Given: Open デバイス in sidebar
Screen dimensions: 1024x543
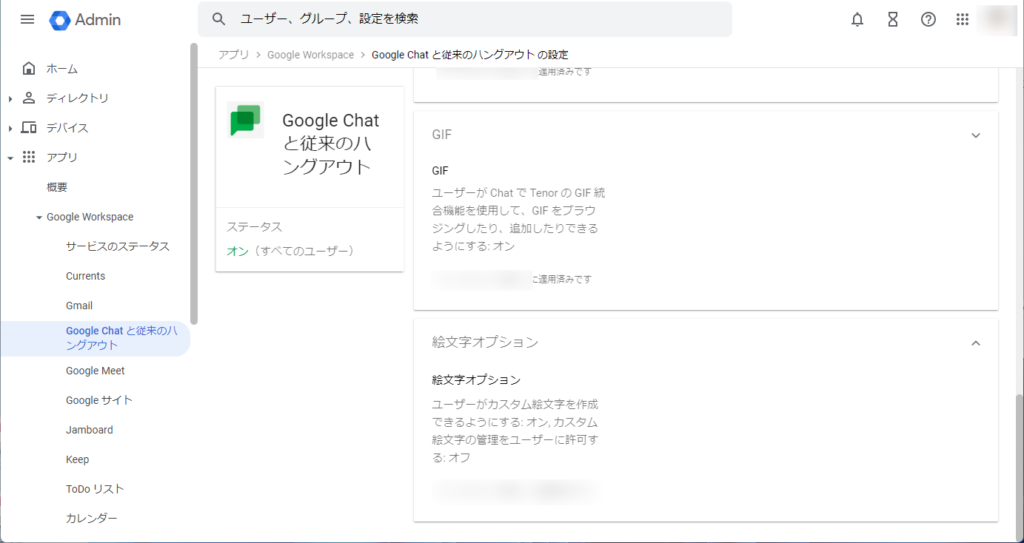Looking at the screenshot, I should point(67,127).
